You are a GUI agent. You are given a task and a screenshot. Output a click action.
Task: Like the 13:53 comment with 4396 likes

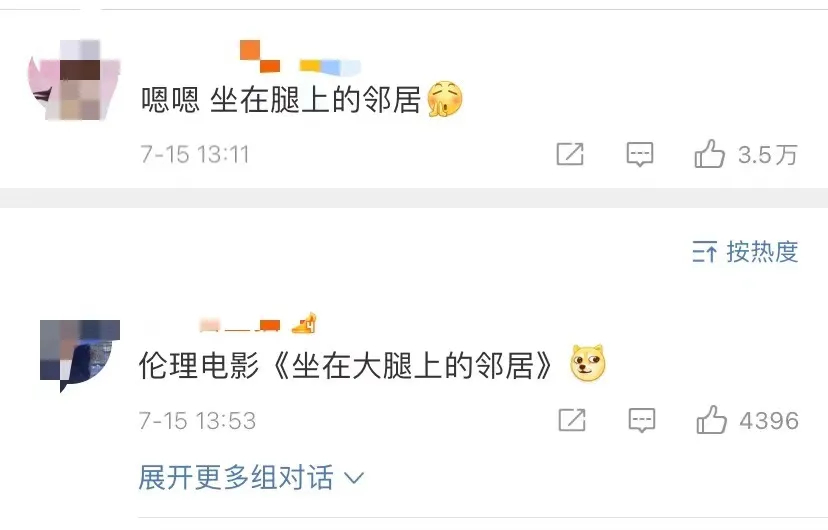(711, 420)
